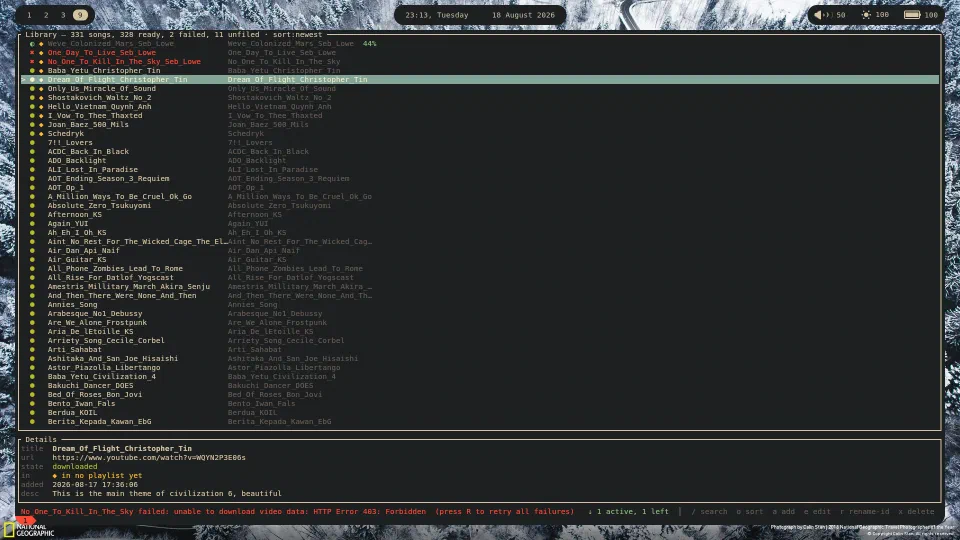The height and width of the screenshot is (540, 960).
Task: Select the Astor_Piazolla_Libertango row
Action: point(480,368)
